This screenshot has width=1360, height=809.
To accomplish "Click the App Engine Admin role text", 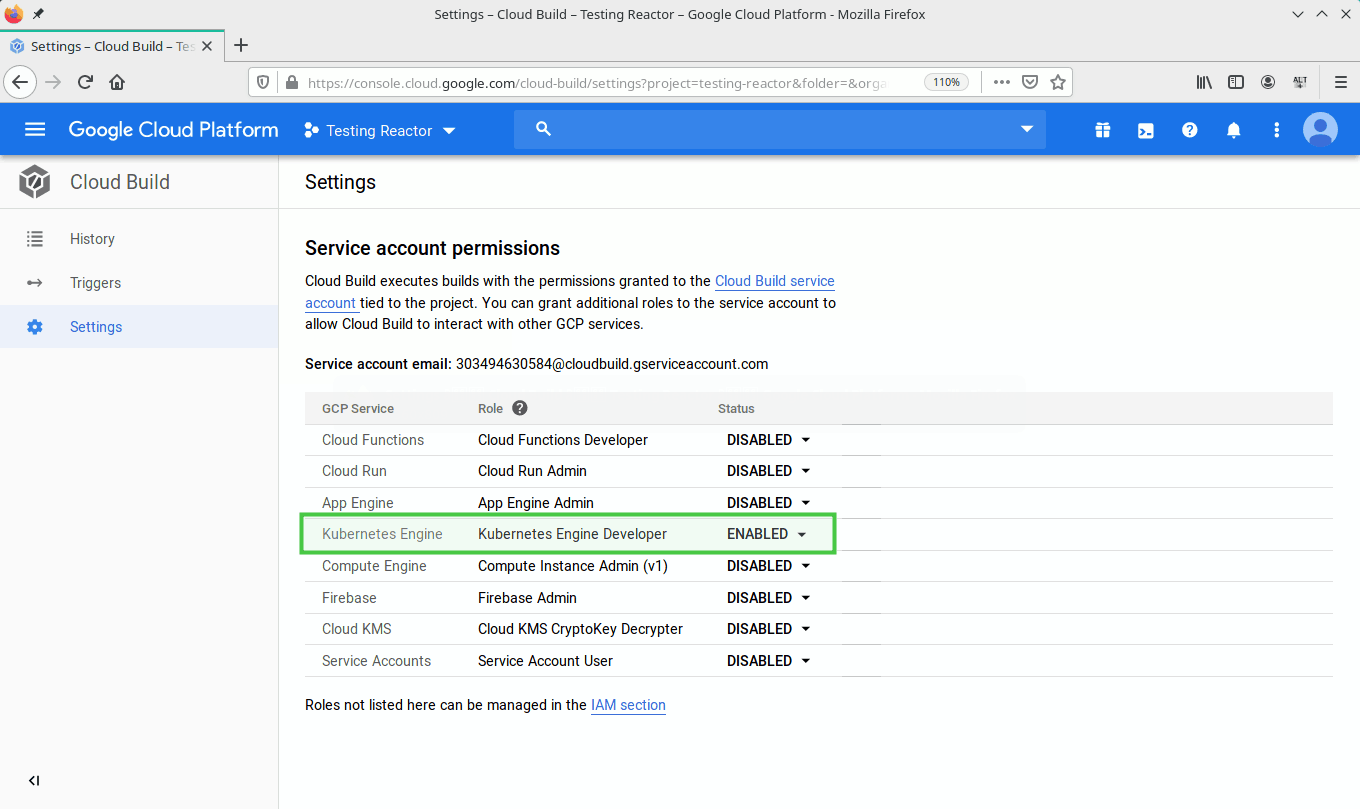I will [x=536, y=503].
